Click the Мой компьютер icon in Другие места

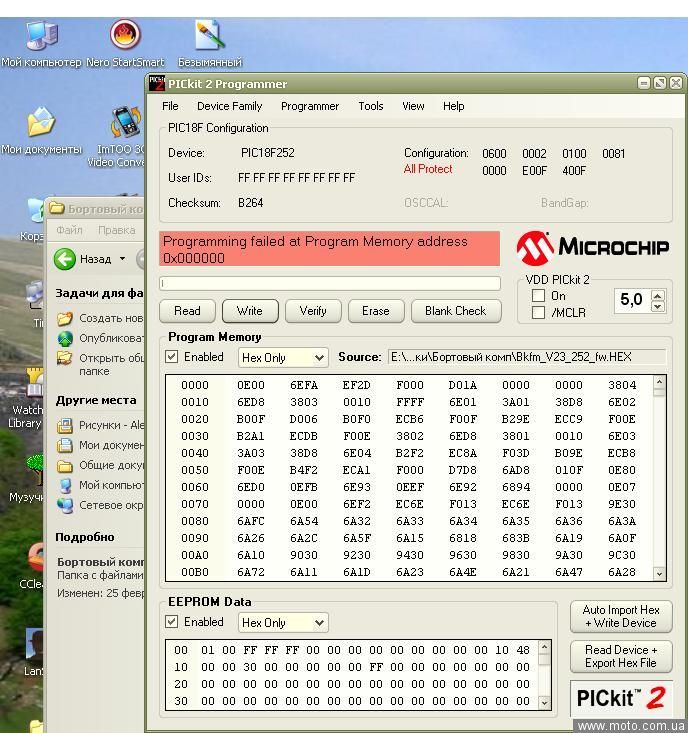tap(65, 485)
